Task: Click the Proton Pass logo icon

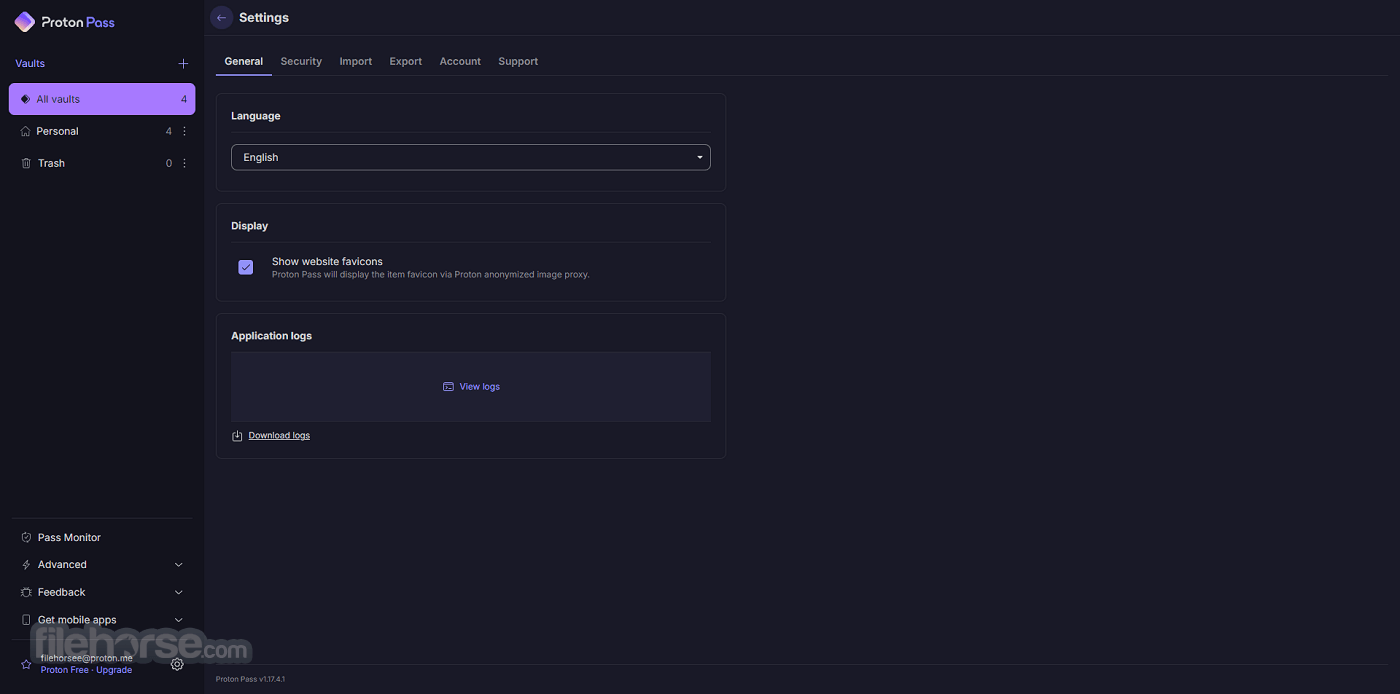Action: [x=25, y=22]
